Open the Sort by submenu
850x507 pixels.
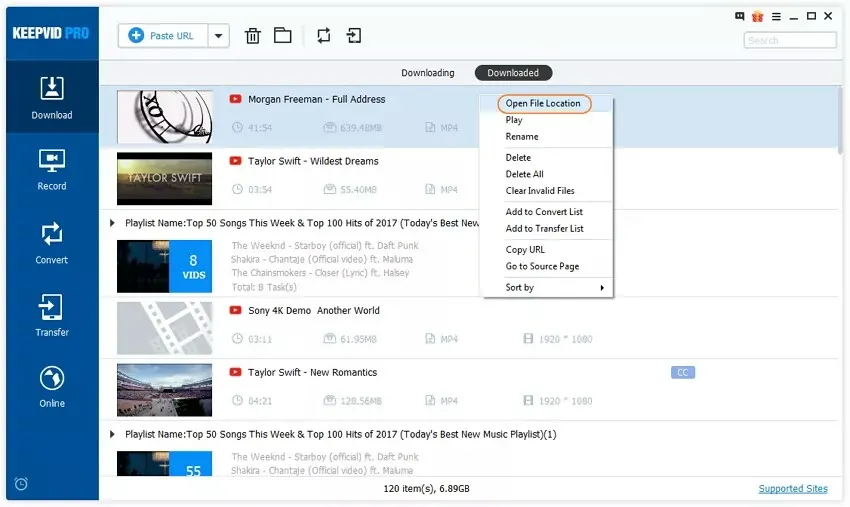point(548,287)
